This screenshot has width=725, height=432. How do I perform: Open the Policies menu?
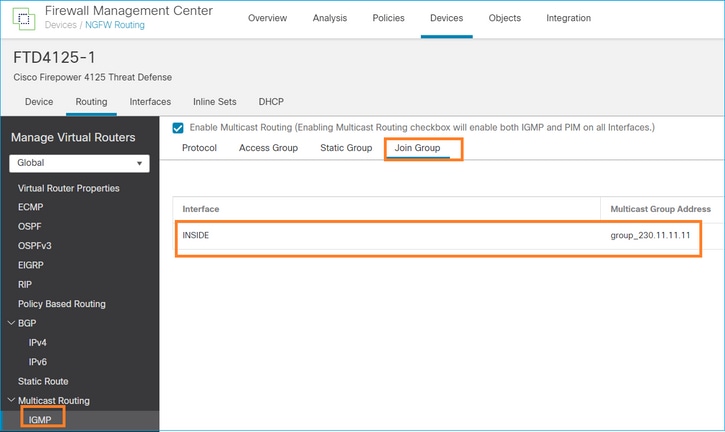(388, 18)
